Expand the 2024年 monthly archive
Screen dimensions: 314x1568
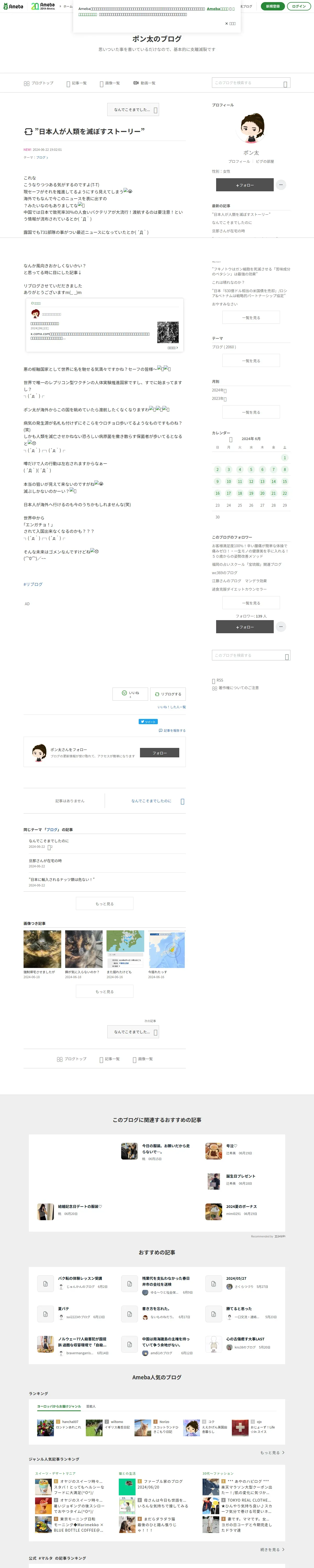(x=219, y=390)
